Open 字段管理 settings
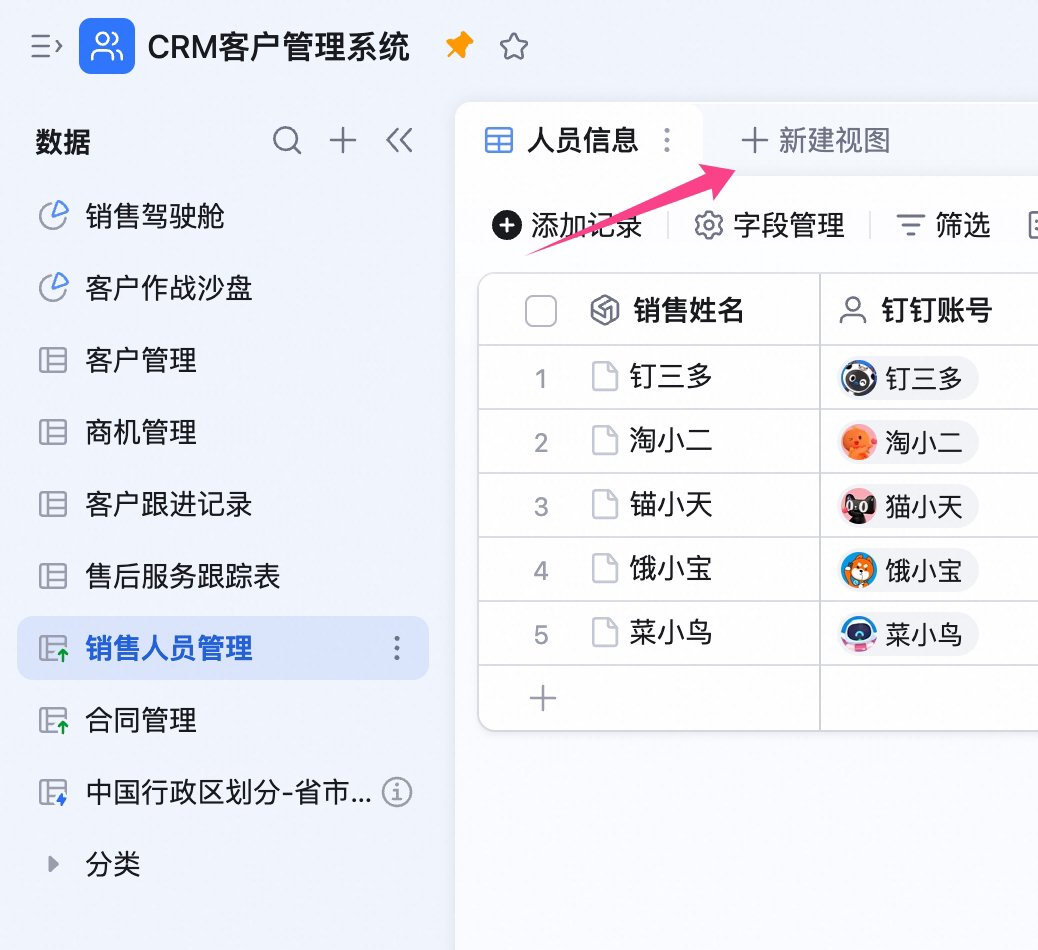Screen dimensions: 1038x950 click(x=769, y=225)
